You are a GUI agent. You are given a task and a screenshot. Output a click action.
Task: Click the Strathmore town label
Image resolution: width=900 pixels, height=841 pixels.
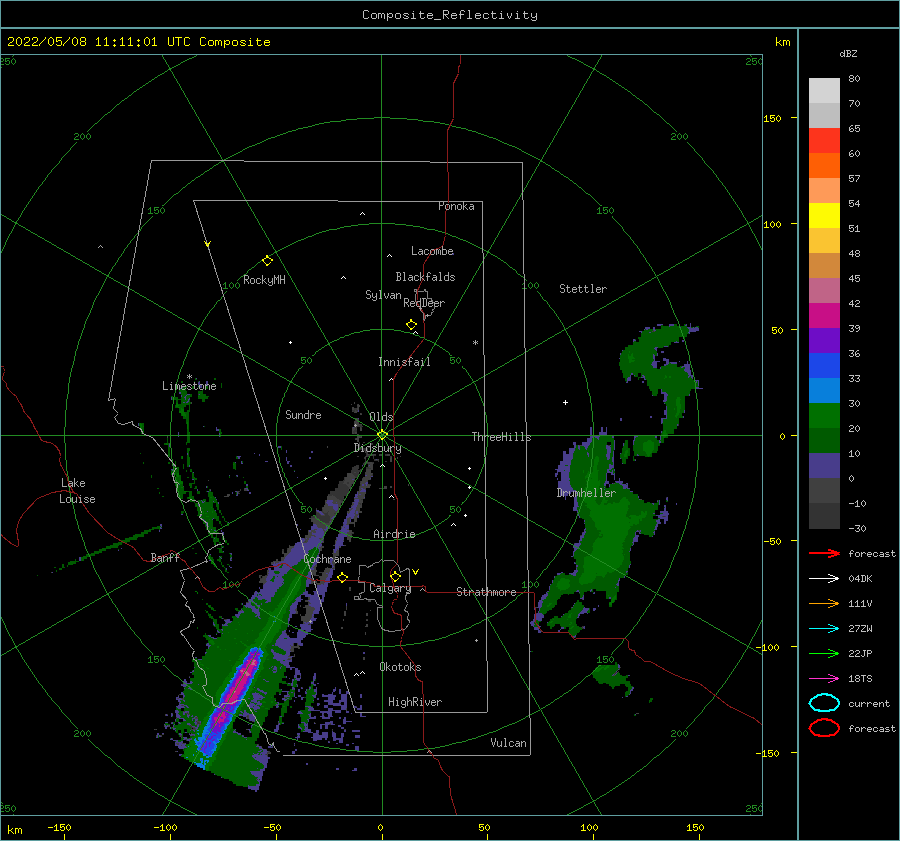click(486, 592)
